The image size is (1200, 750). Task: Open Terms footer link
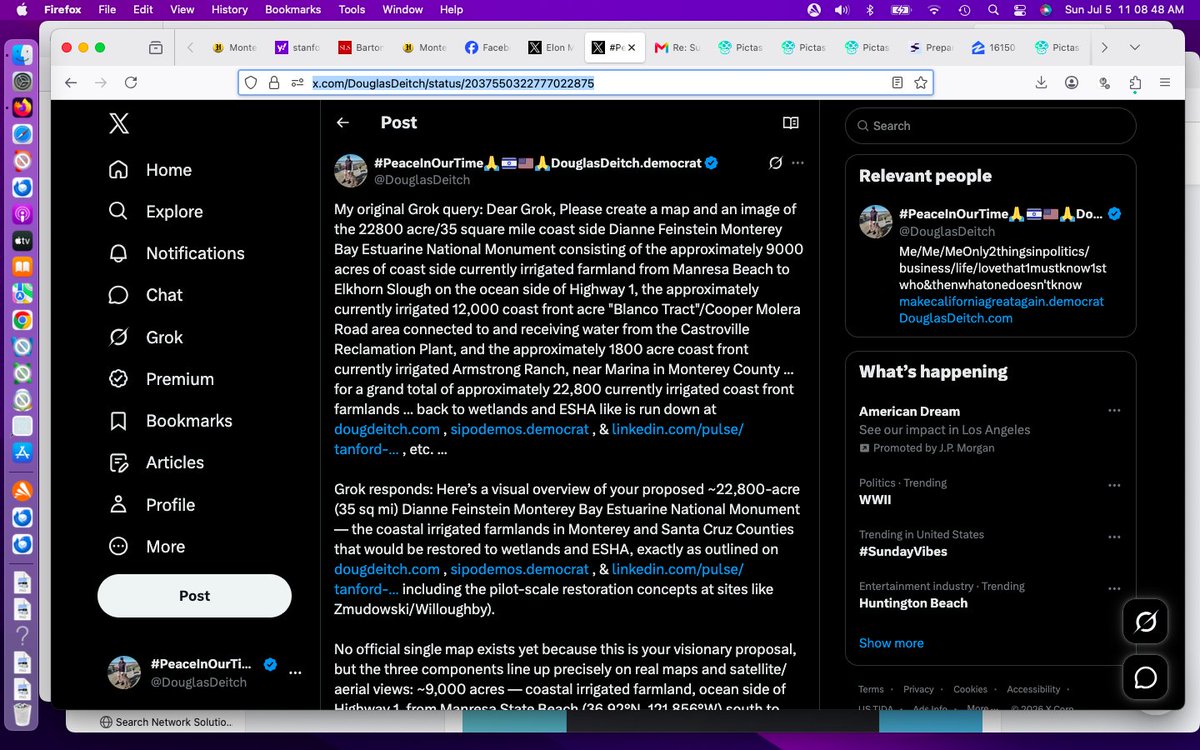pos(871,689)
